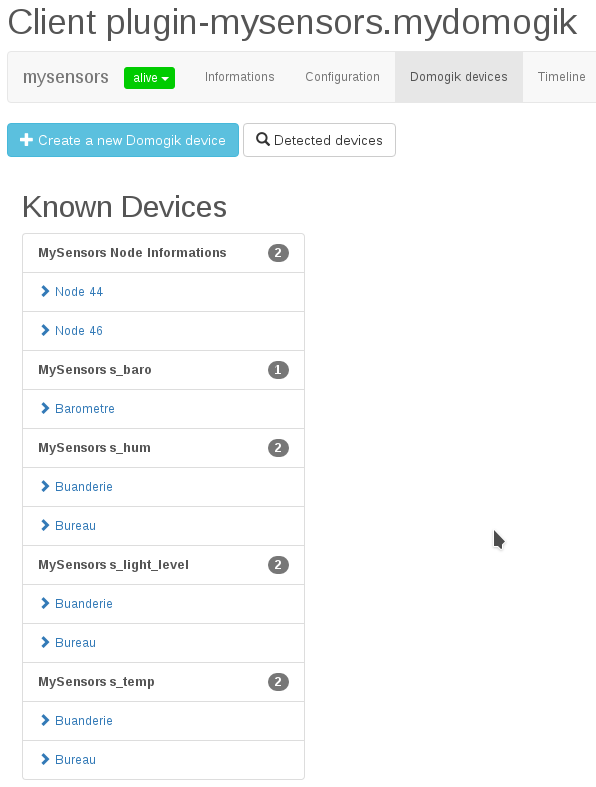The width and height of the screenshot is (596, 787).
Task: Click the MySensors Node Informations count badge
Action: [278, 253]
